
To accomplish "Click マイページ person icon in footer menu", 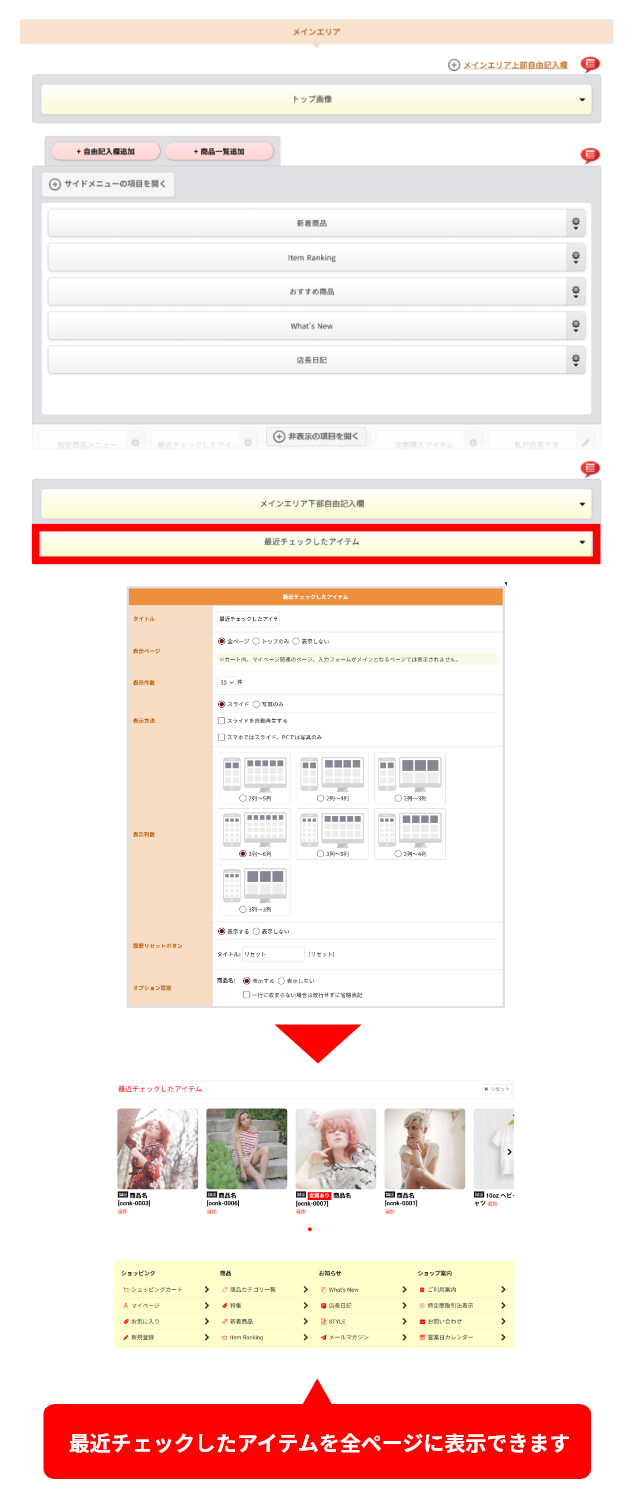I will click(126, 1305).
